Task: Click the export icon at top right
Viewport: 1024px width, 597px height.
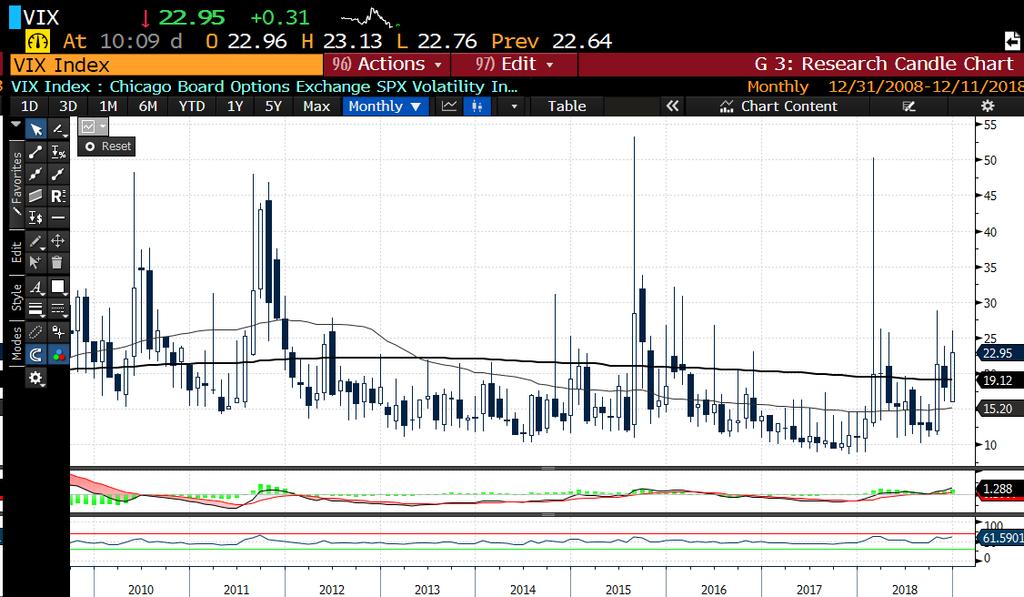Action: click(x=1013, y=40)
